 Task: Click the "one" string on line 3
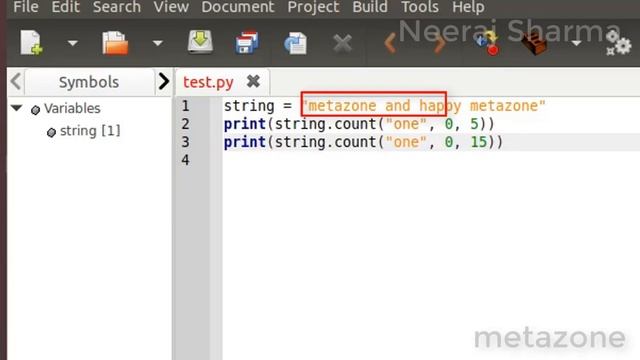tap(406, 142)
